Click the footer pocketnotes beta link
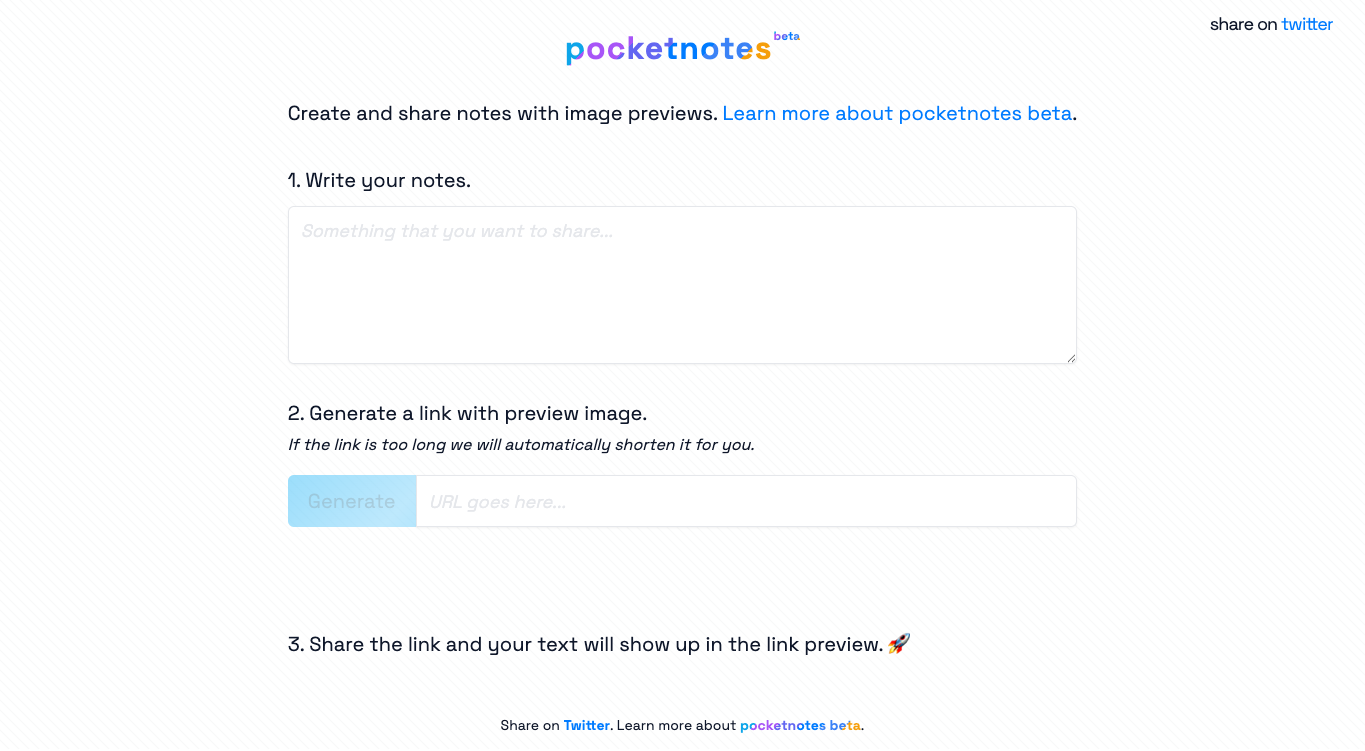This screenshot has height=751, width=1365. point(800,725)
